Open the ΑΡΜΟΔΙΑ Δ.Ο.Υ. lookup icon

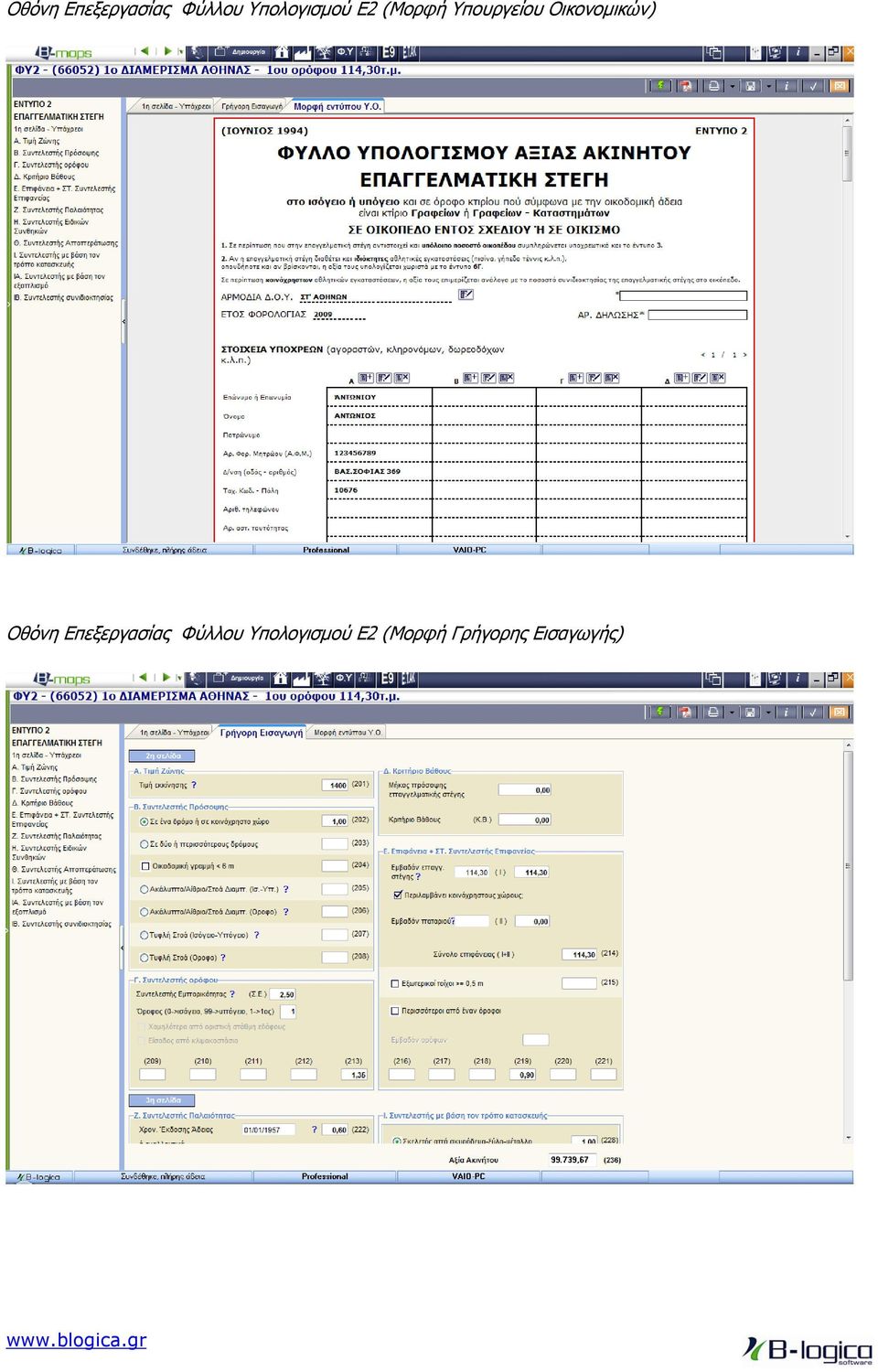[466, 295]
